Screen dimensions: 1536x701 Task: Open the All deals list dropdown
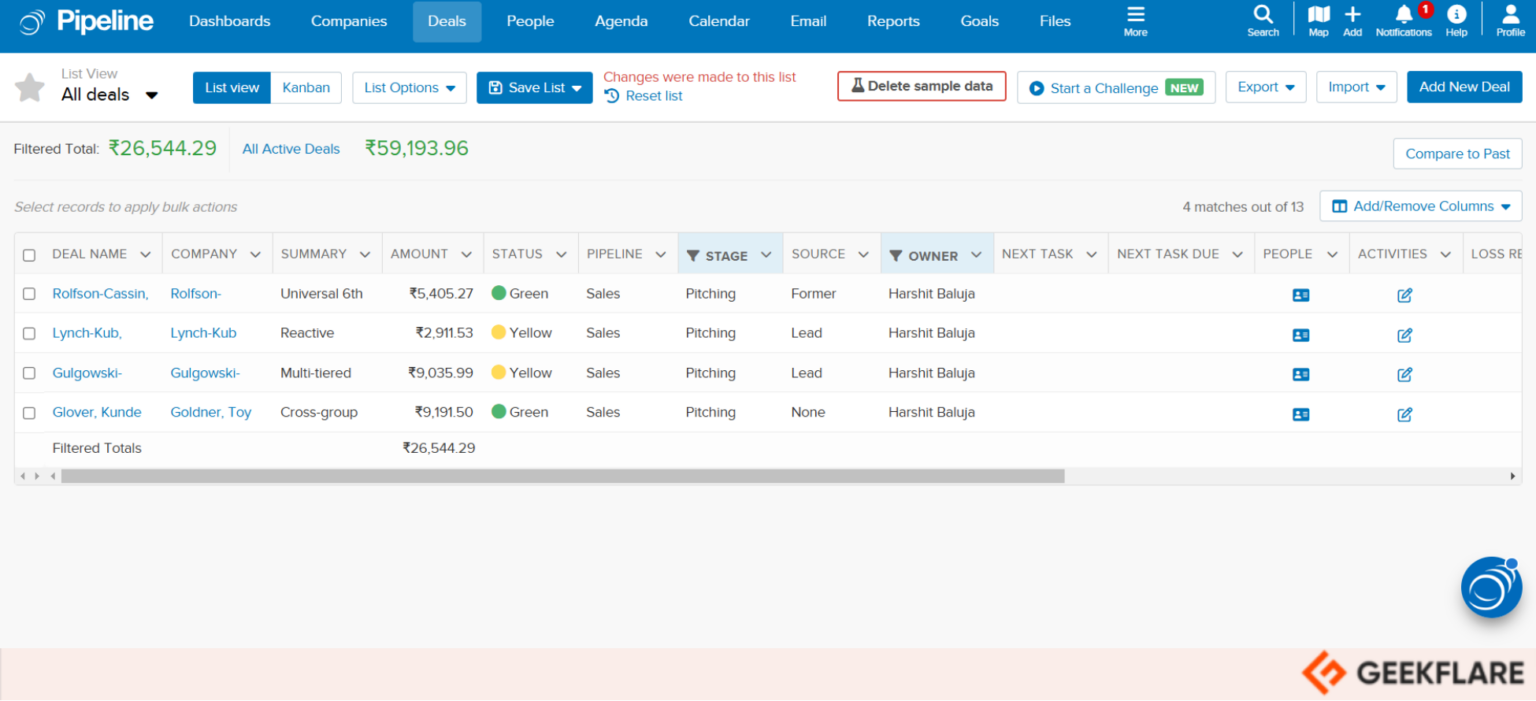(110, 95)
